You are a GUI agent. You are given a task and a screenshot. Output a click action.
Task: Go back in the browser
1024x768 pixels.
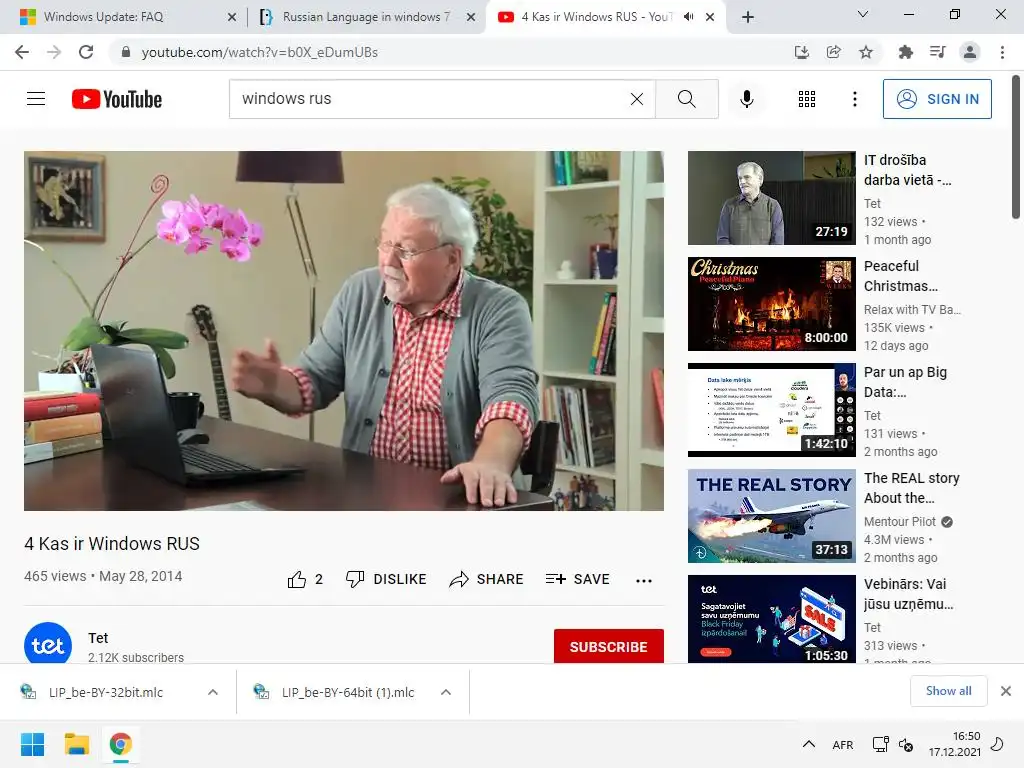[22, 52]
